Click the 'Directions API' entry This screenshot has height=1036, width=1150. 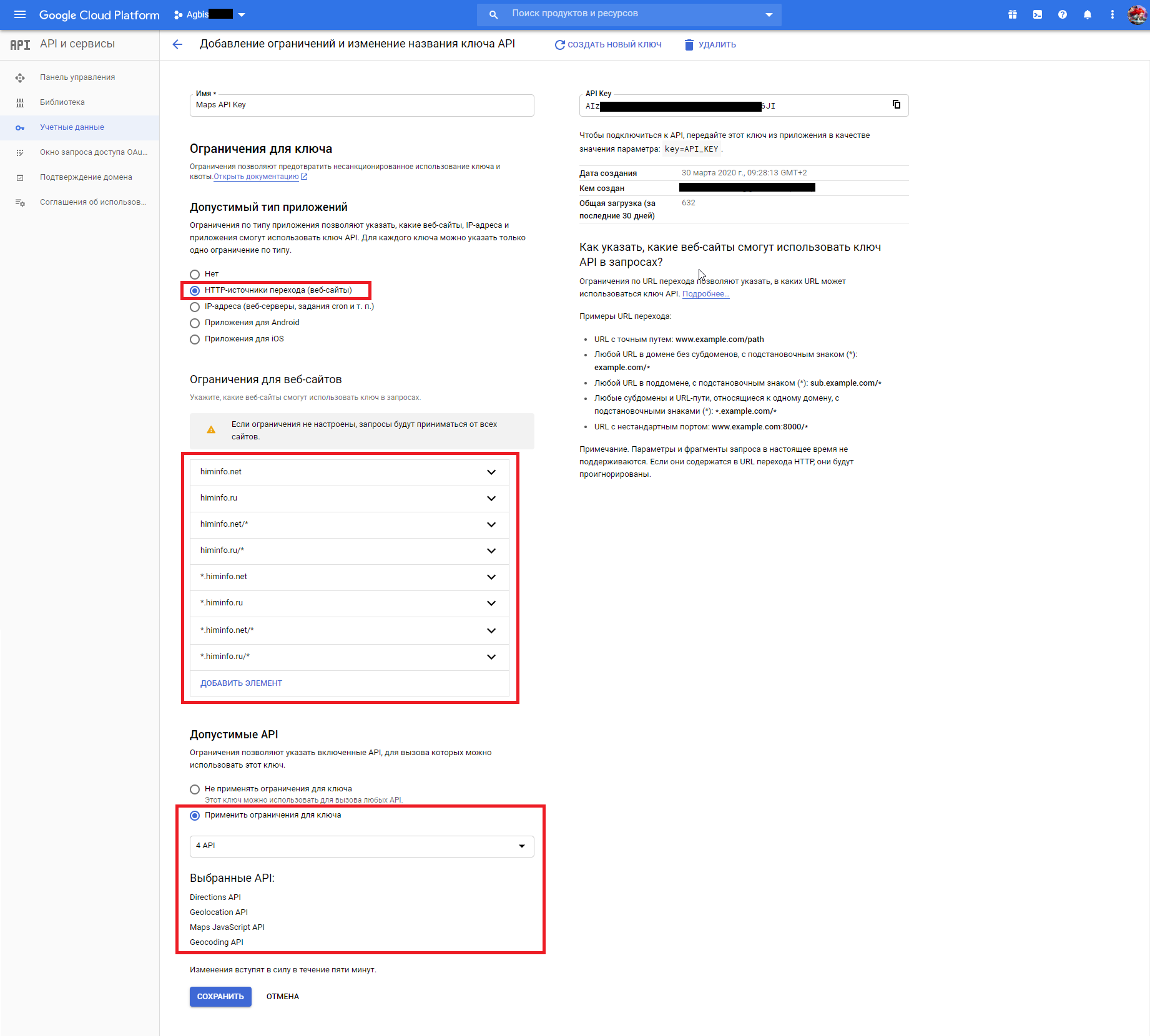coord(215,897)
